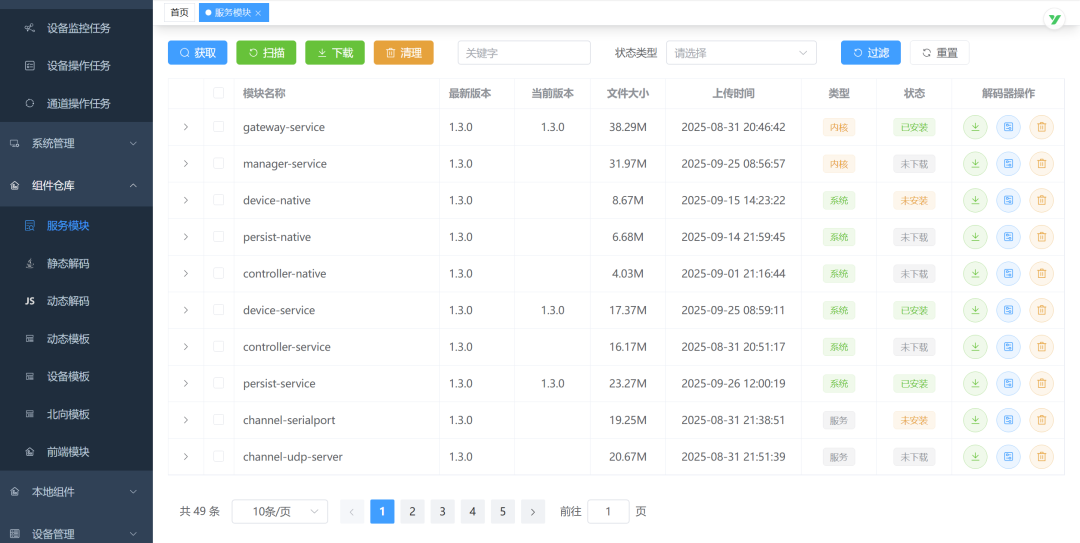Open the 10条/页 page size dropdown

pyautogui.click(x=279, y=511)
